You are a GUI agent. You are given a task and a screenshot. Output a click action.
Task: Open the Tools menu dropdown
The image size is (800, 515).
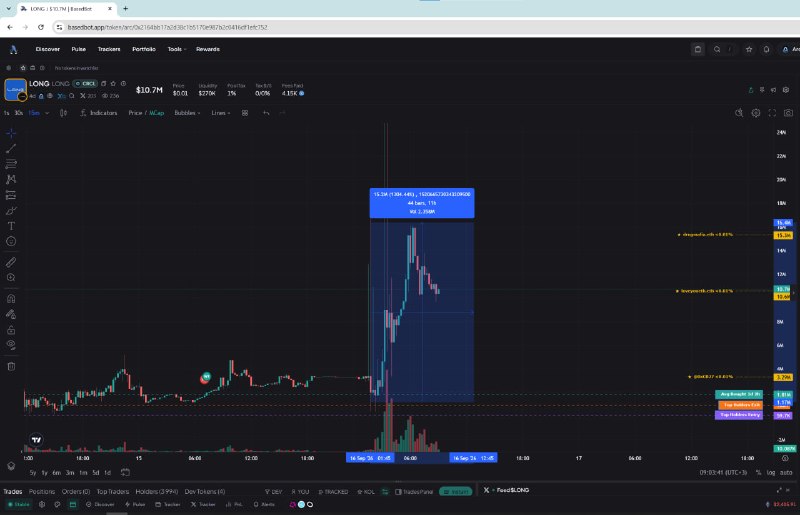click(x=177, y=49)
